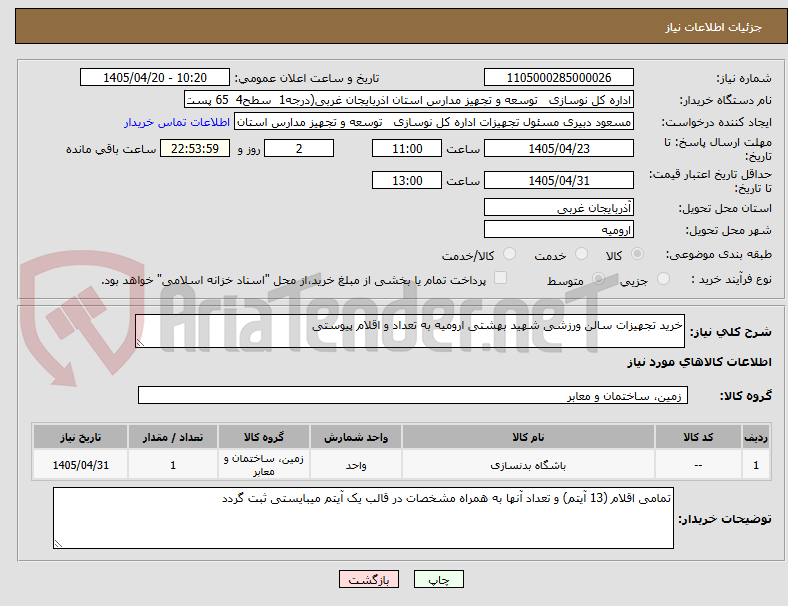Click the delivery province field آذربایجان غربی
The image size is (788, 606).
click(559, 207)
